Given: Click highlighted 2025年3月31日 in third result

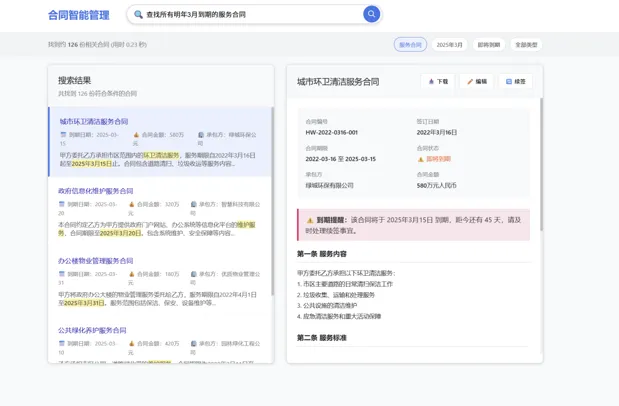Looking at the screenshot, I should (x=84, y=303).
